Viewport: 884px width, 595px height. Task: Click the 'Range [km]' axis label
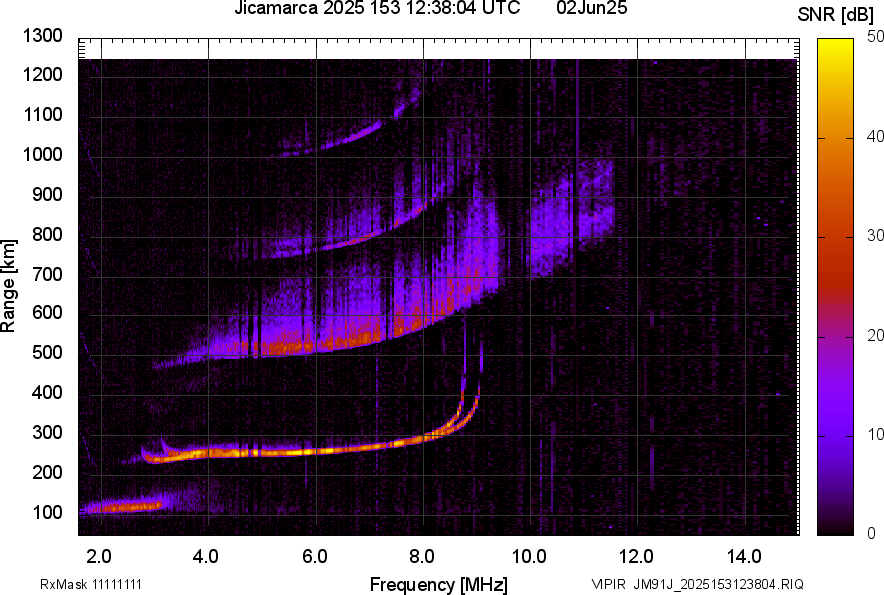[x=8, y=286]
